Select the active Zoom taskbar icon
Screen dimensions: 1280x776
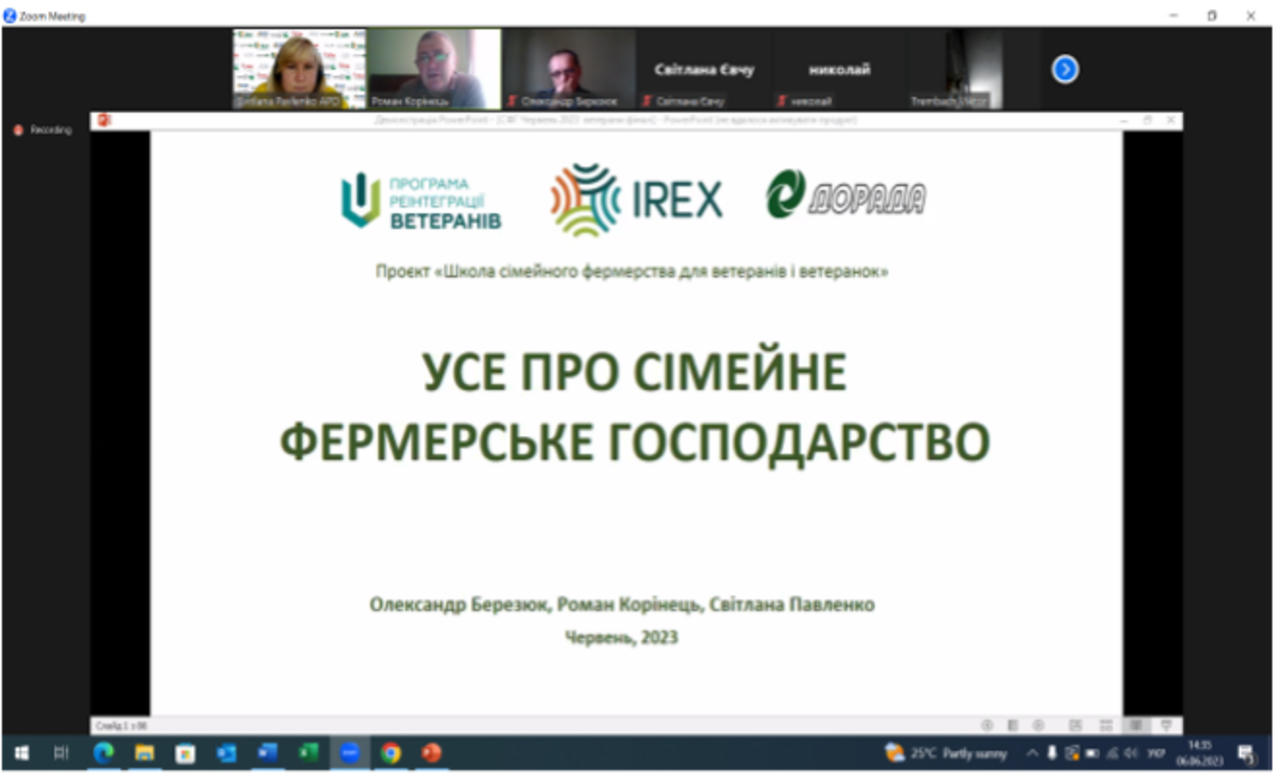pos(349,753)
